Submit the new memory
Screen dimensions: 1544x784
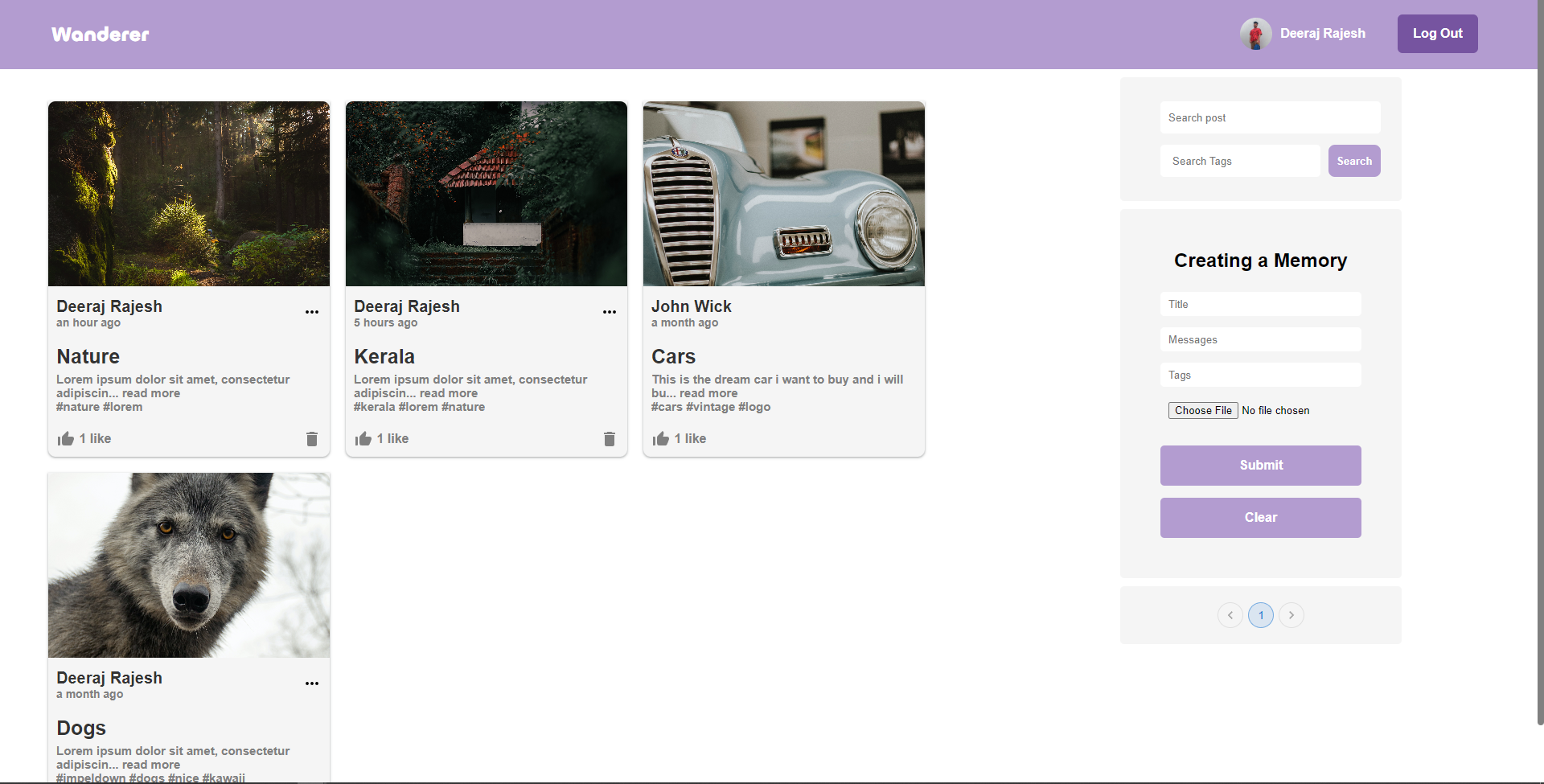[1260, 465]
